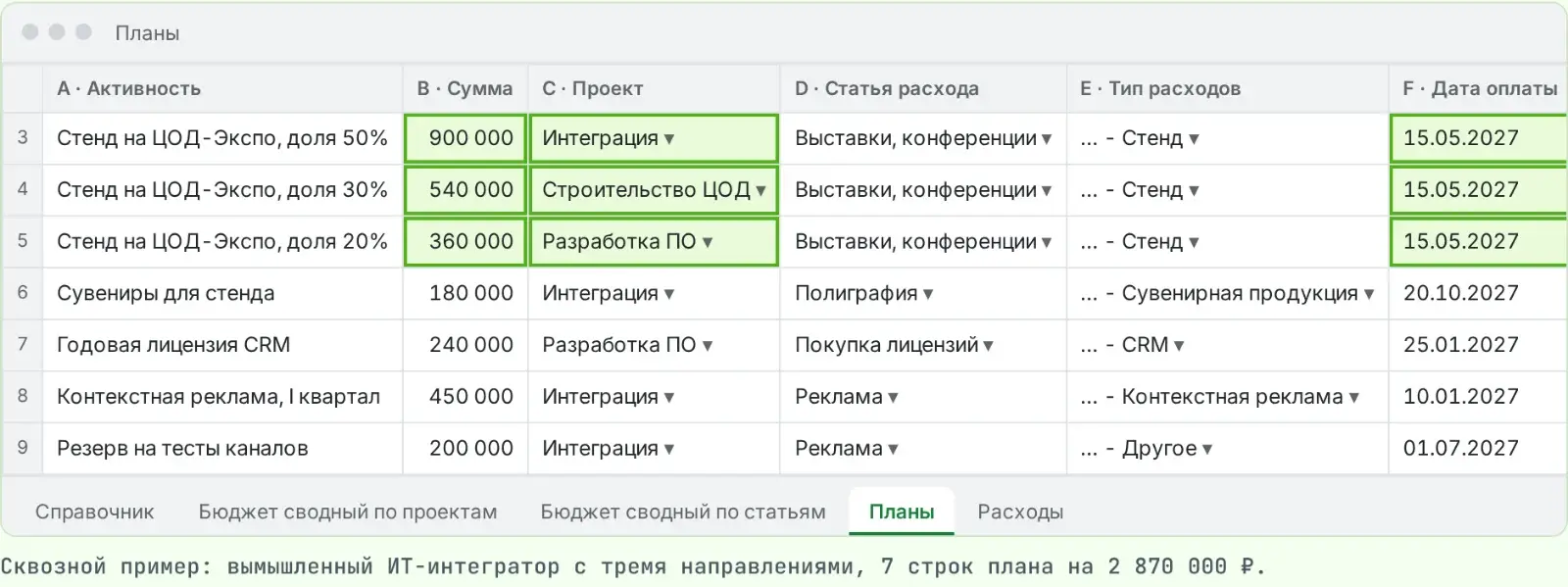Switch to Справочник sheet tab
The height and width of the screenshot is (587, 1568).
[95, 512]
